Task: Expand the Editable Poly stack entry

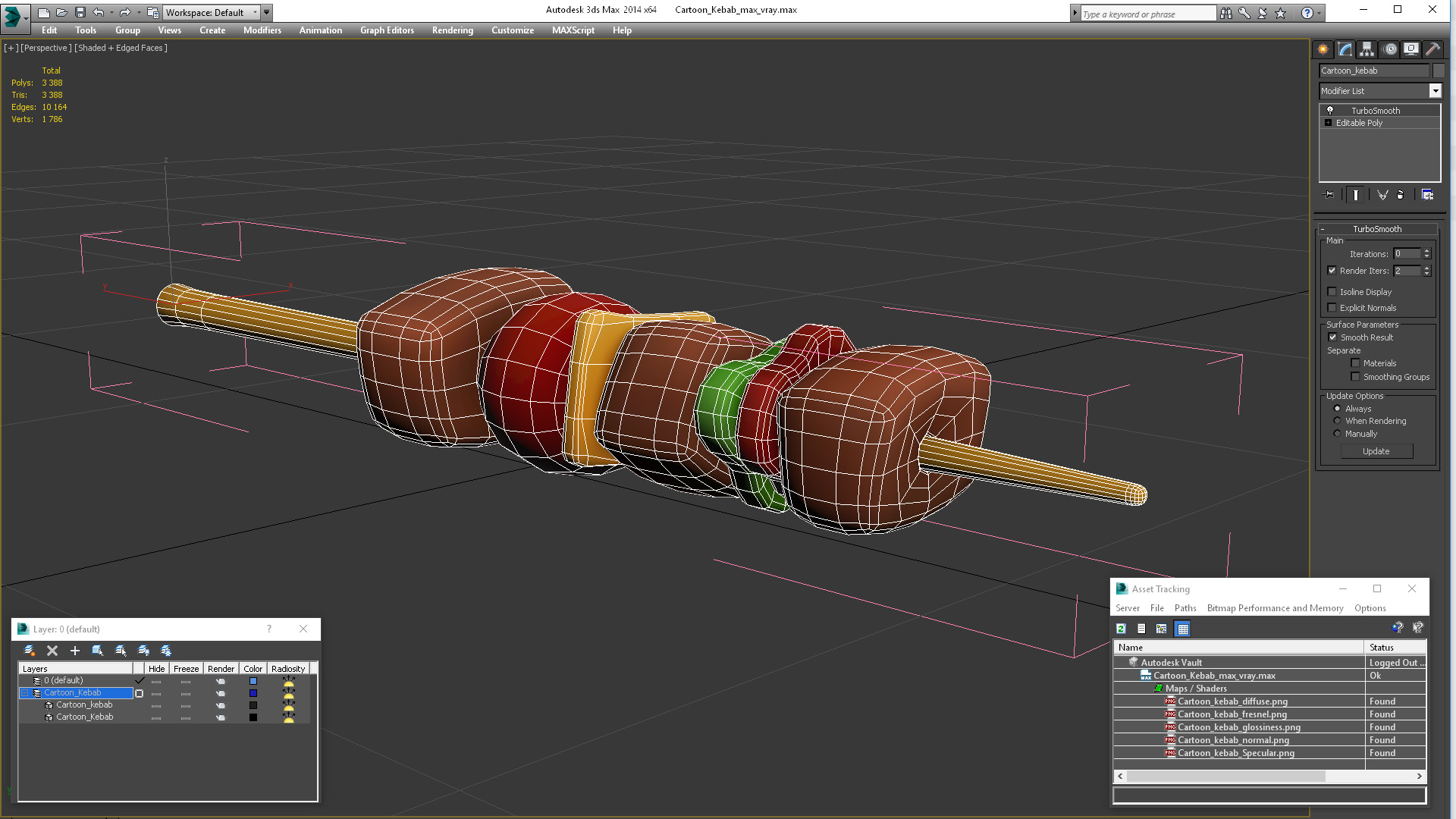Action: click(x=1328, y=123)
